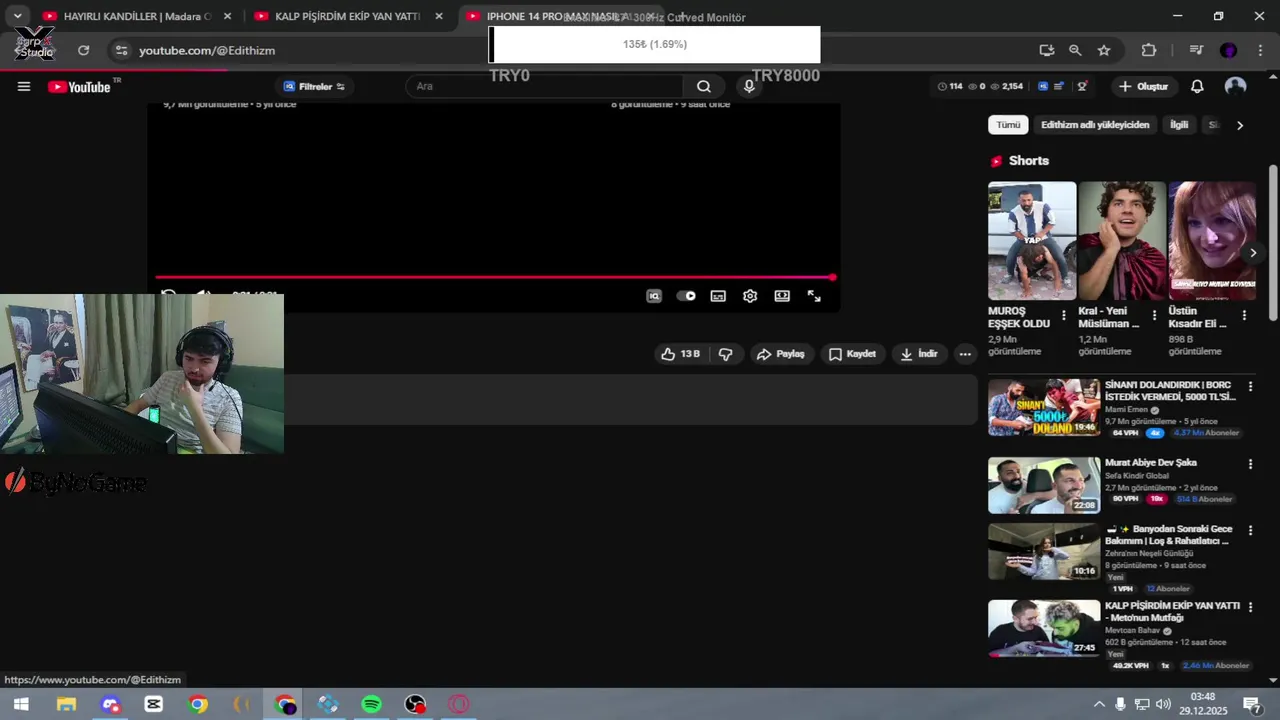Open the tab search dropdown arrow
This screenshot has width=1280, height=720.
17,16
